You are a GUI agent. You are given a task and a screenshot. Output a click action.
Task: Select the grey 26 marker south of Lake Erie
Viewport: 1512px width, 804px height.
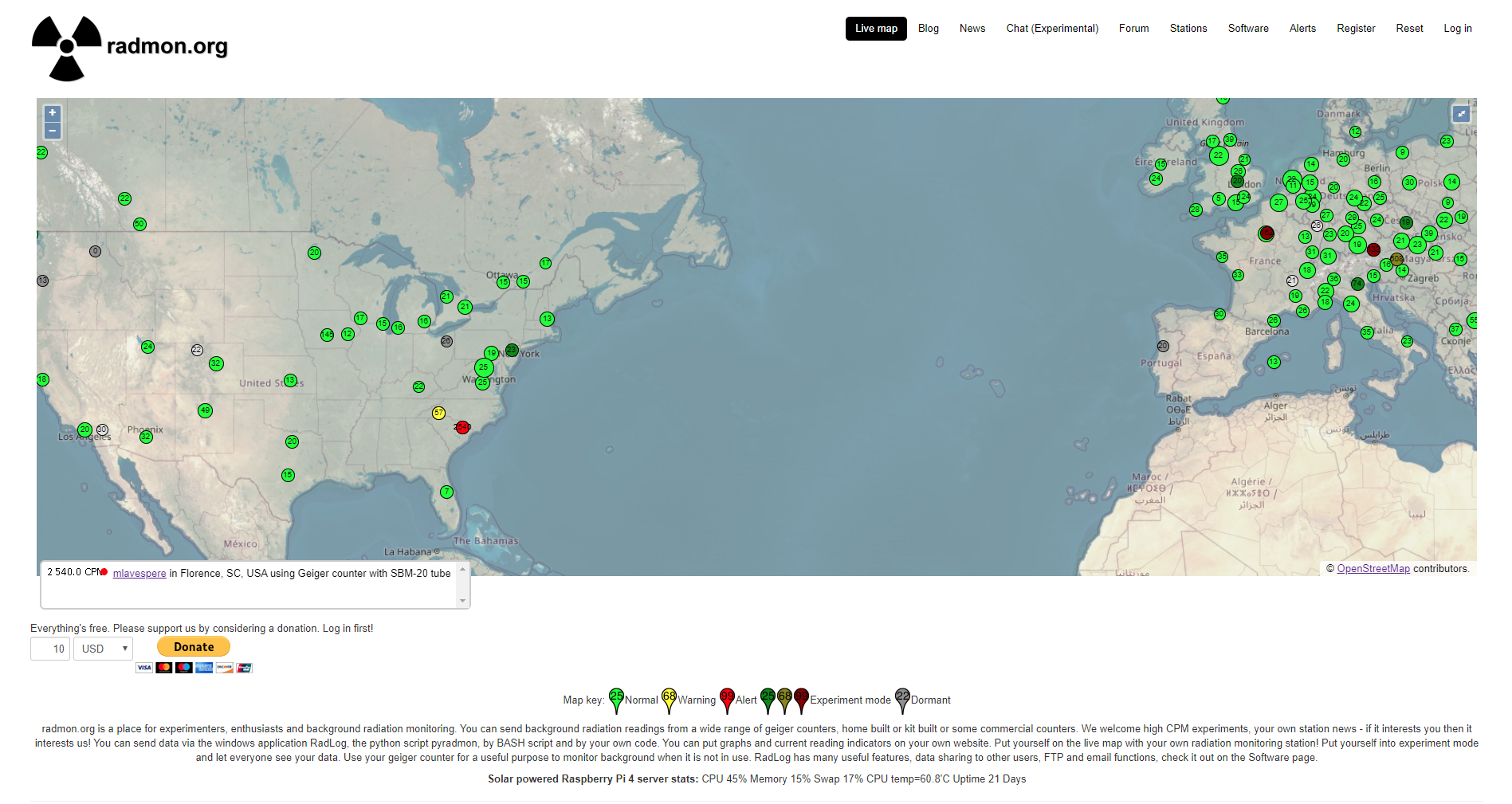pos(446,341)
